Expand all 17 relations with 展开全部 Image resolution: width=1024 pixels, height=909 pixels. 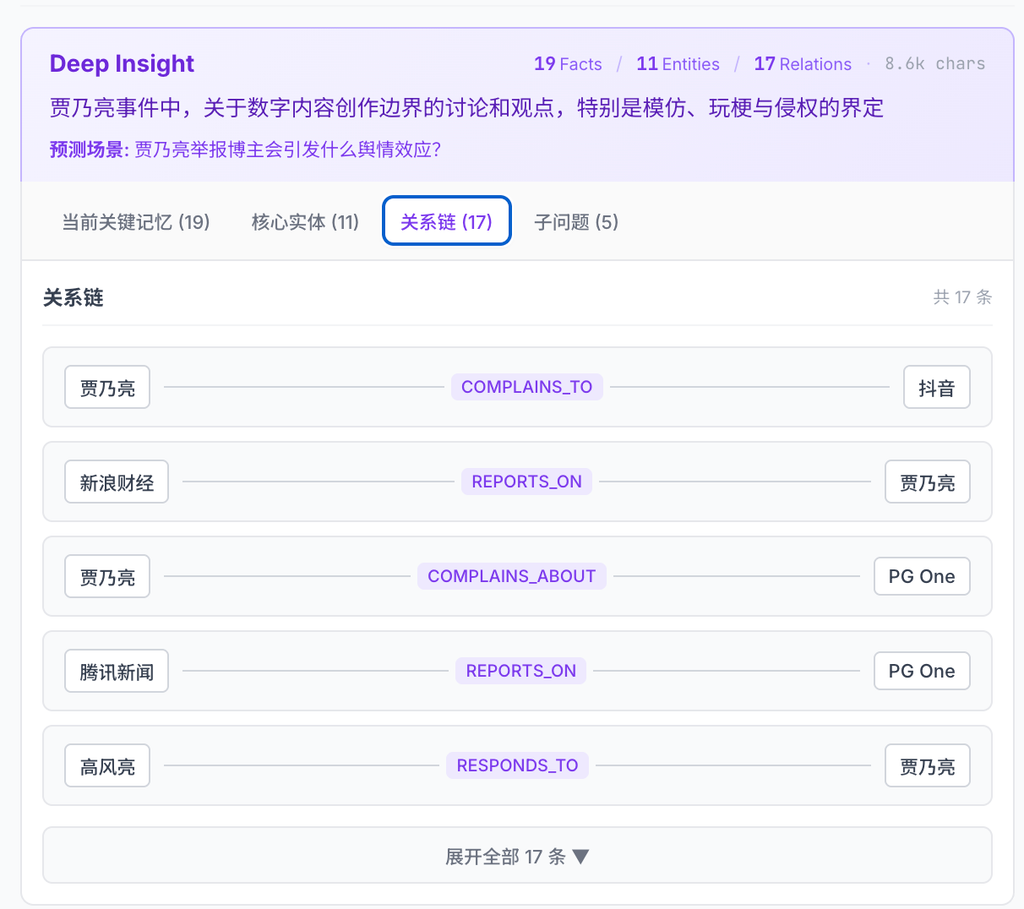(x=517, y=856)
